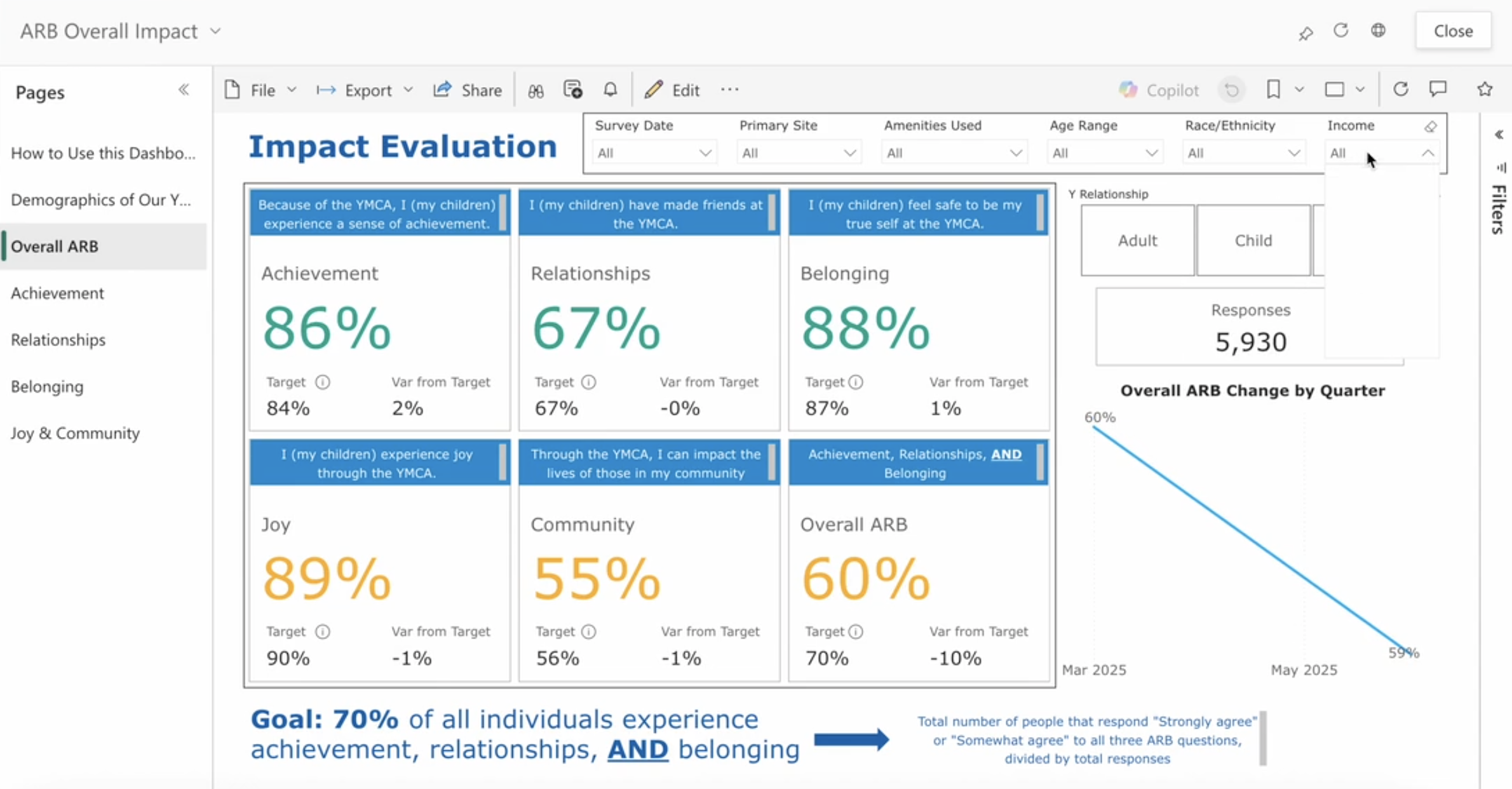Click the globe icon in header
This screenshot has width=1512, height=789.
click(x=1378, y=30)
